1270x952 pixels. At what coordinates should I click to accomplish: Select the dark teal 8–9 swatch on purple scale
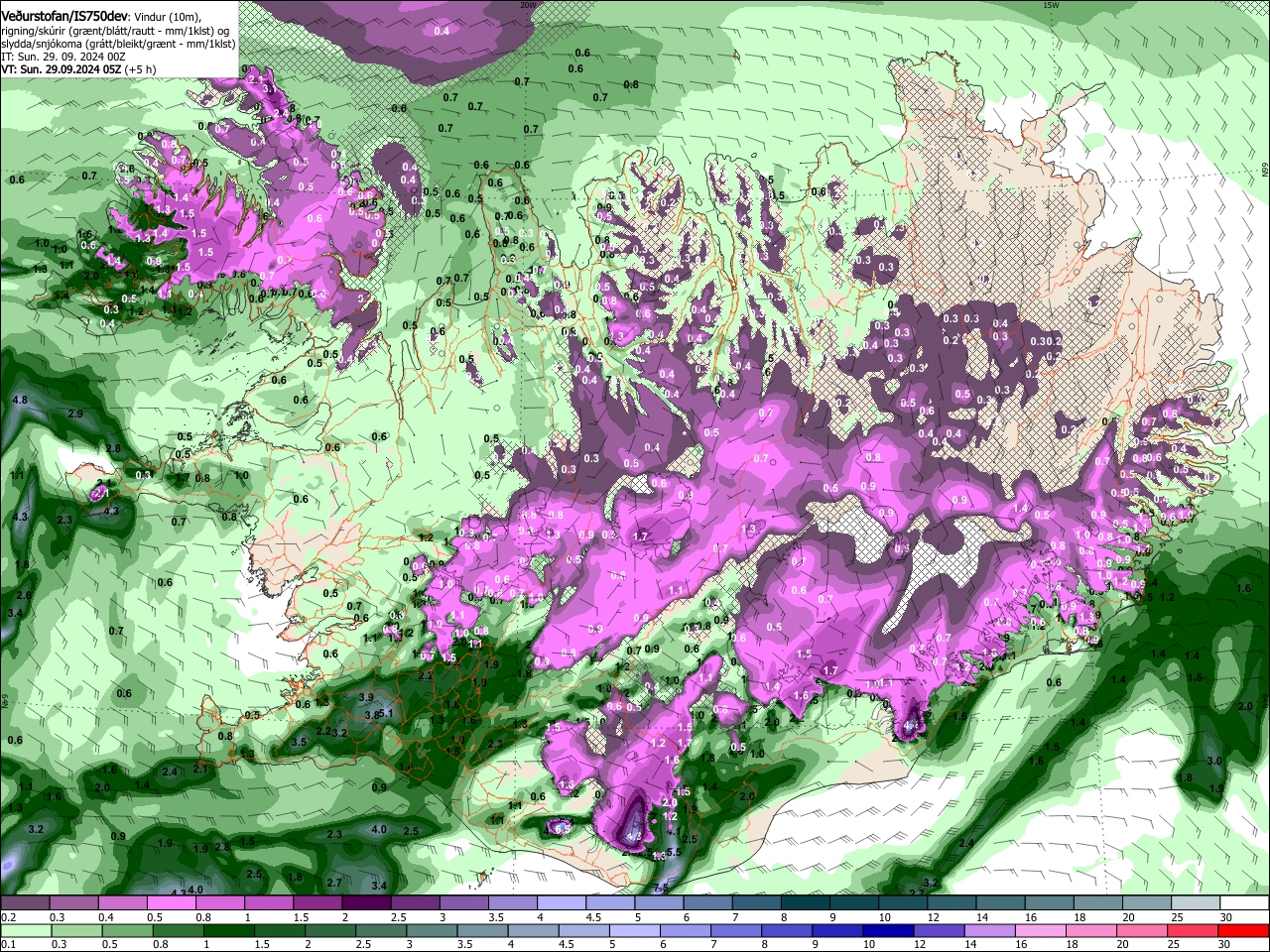pyautogui.click(x=806, y=903)
